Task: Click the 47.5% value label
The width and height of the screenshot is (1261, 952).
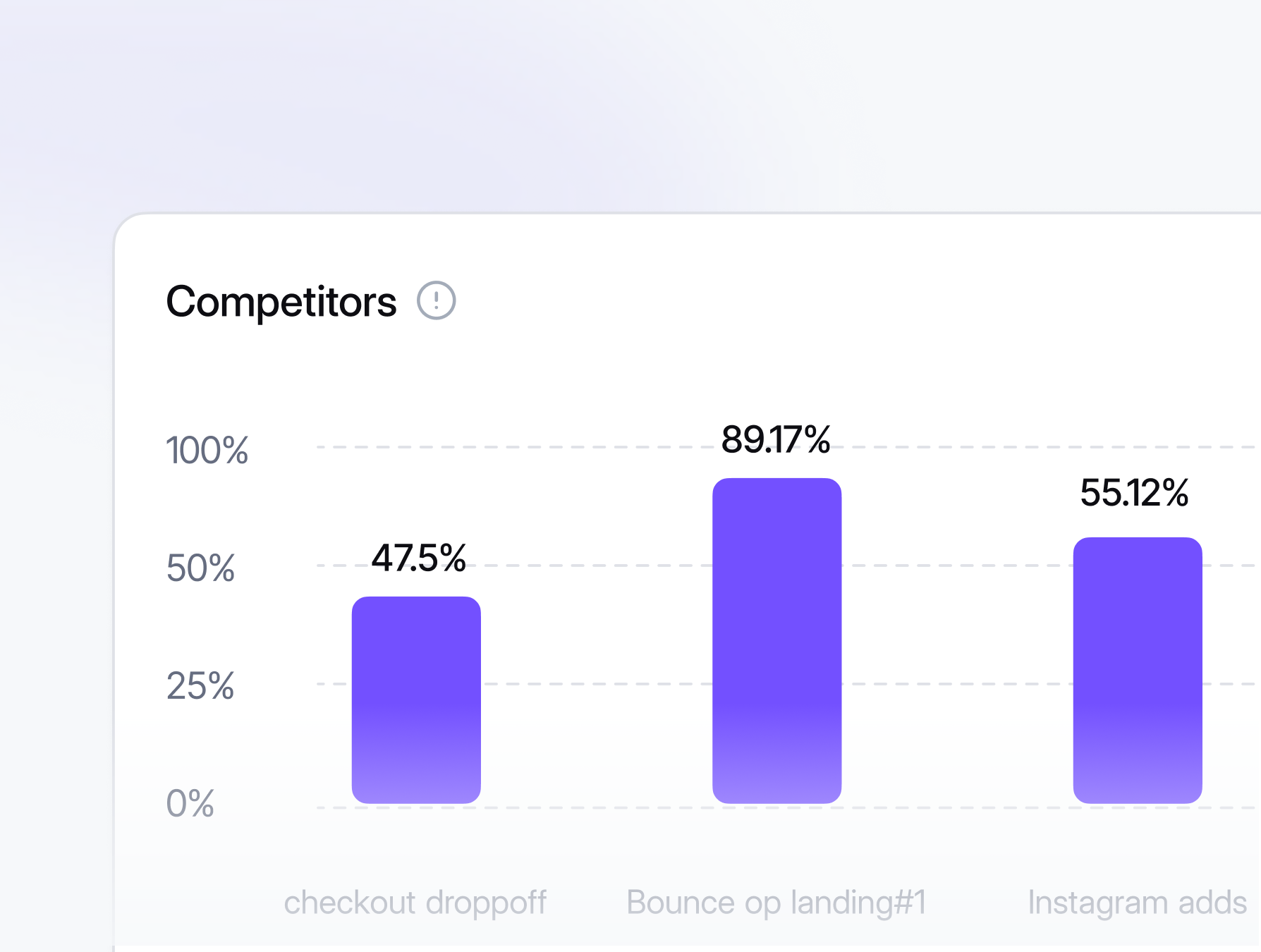Action: pos(418,558)
